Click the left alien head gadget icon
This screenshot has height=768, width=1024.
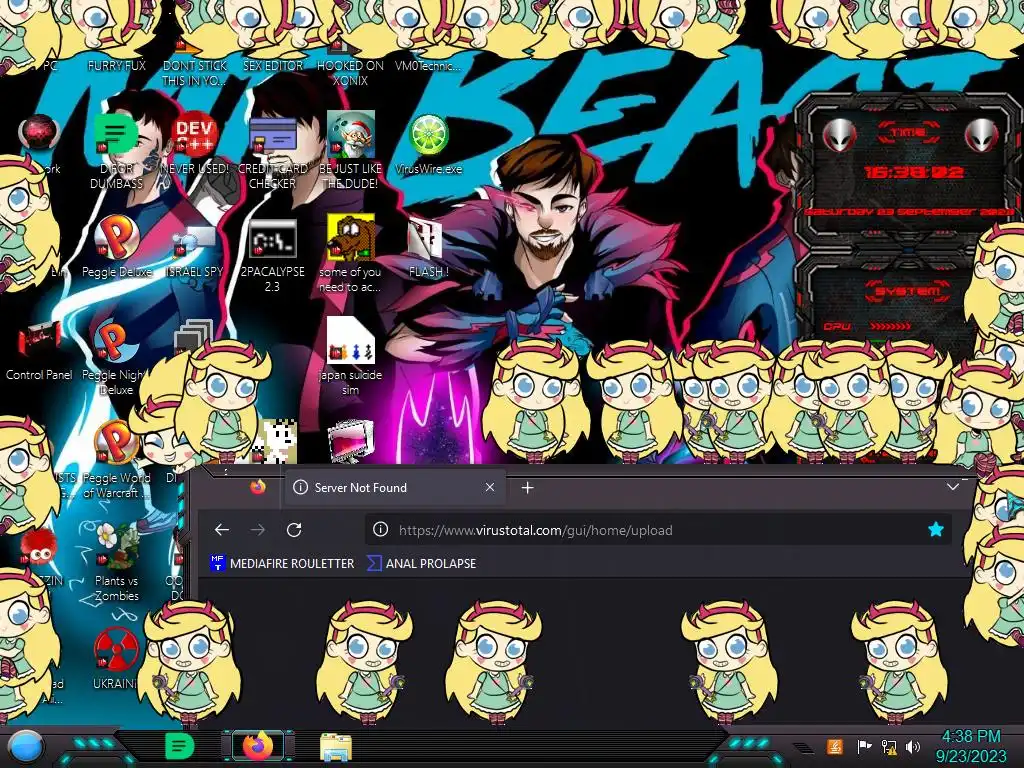[839, 135]
